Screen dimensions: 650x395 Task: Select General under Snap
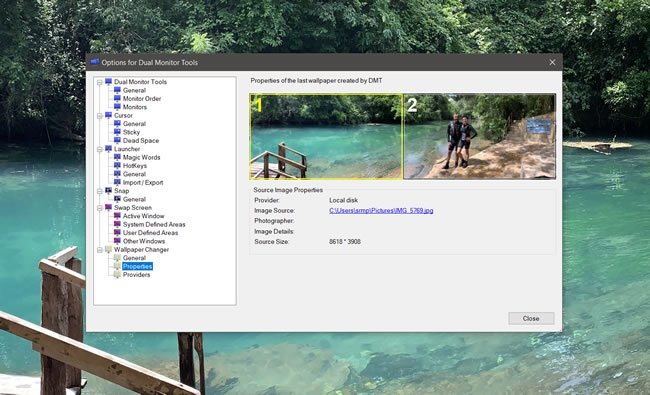[134, 199]
